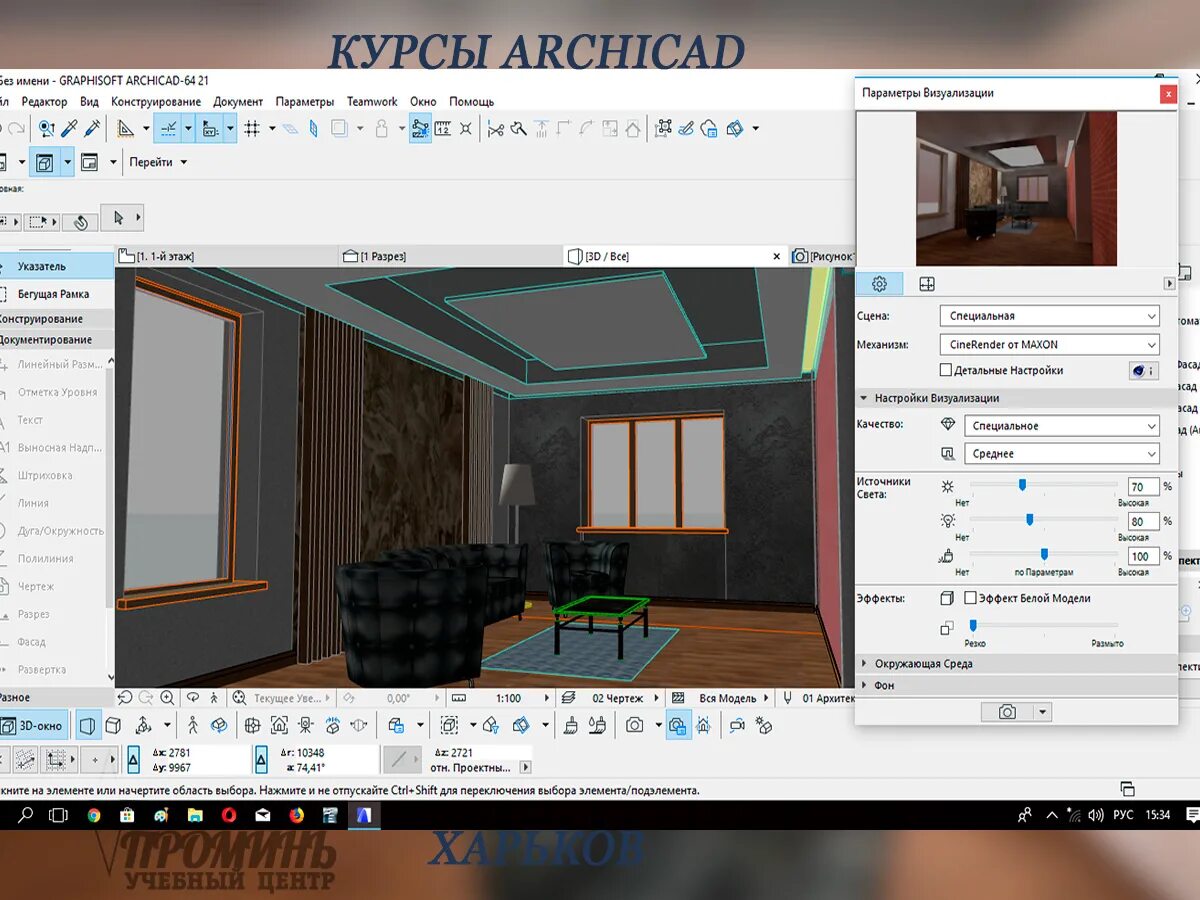Switch to the 1-й этаж tab
The height and width of the screenshot is (900, 1200).
point(226,256)
